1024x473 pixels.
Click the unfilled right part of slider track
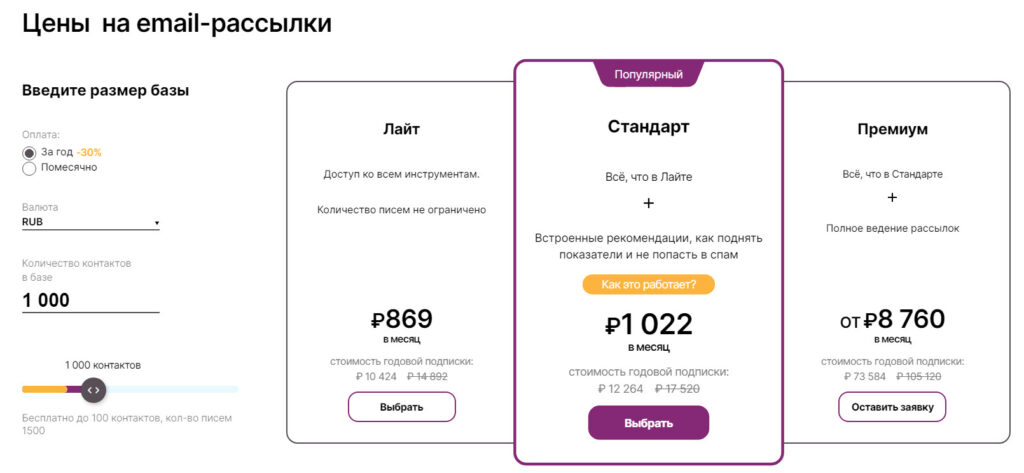[170, 389]
